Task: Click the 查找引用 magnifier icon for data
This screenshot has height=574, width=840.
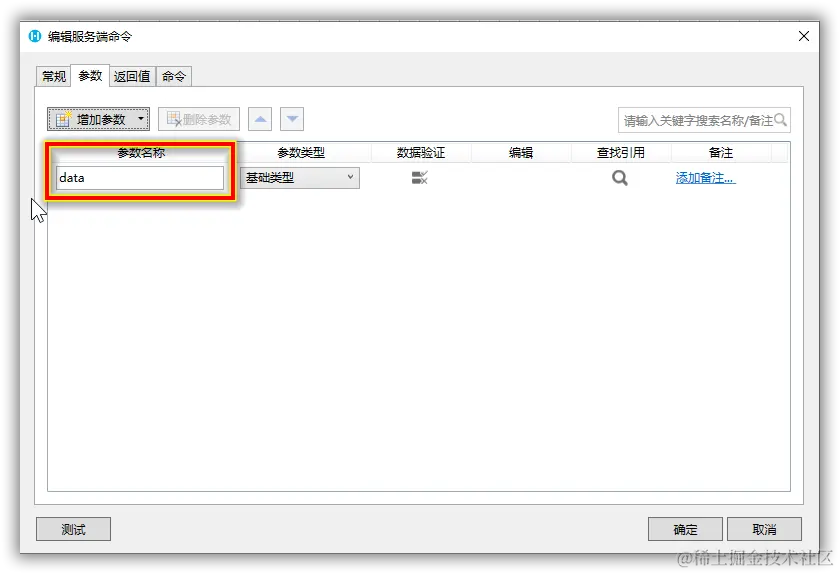Action: [620, 177]
